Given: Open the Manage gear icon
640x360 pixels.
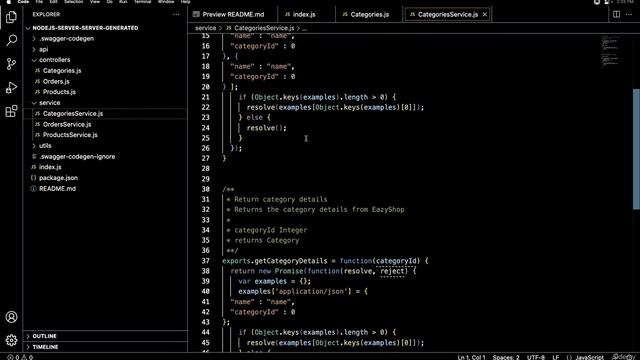Looking at the screenshot, I should click(x=11, y=340).
